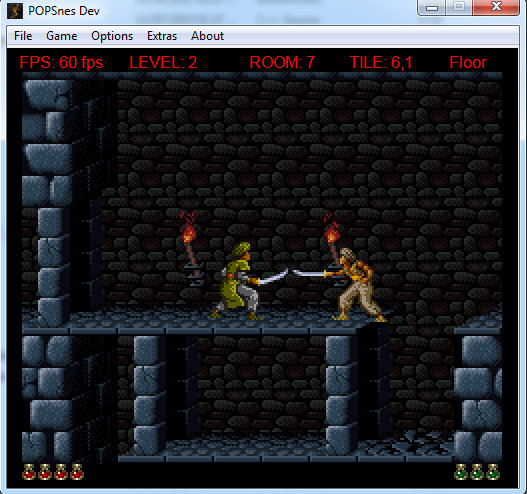This screenshot has height=494, width=527.
Task: Click the green-robed turbaned guard
Action: click(237, 281)
